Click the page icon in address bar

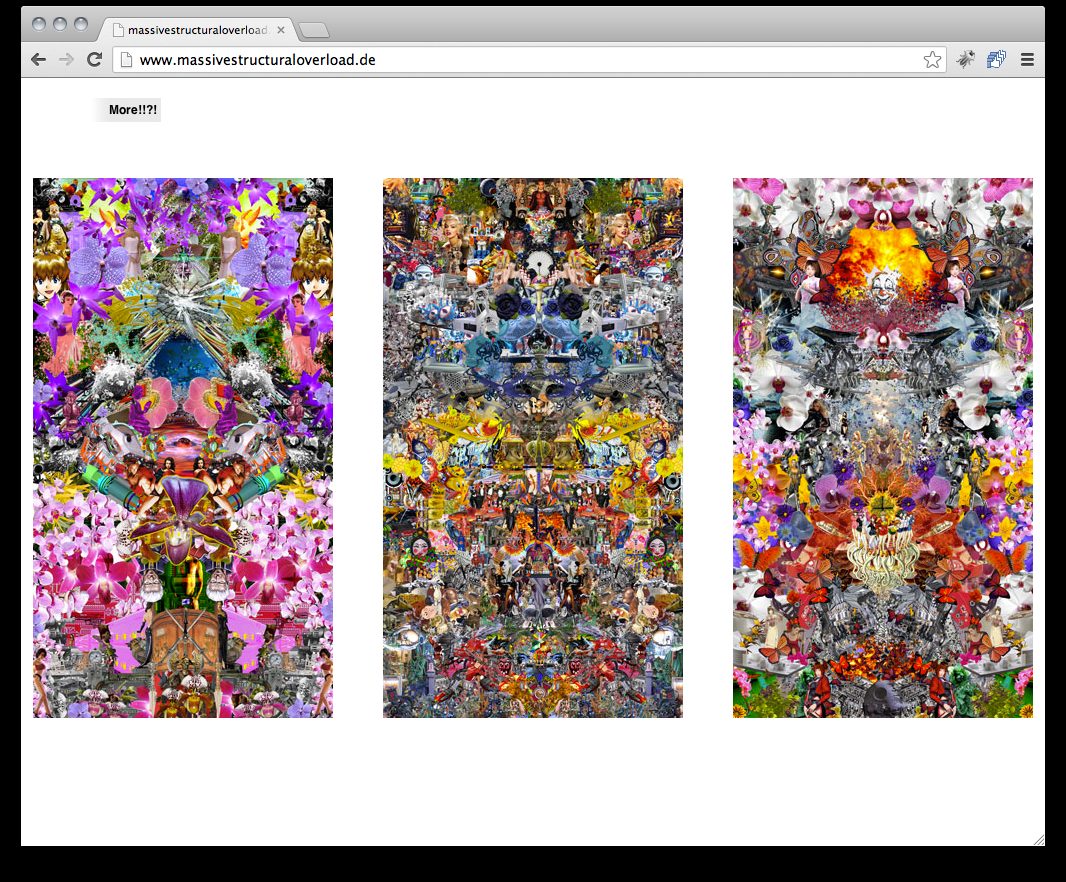pyautogui.click(x=126, y=60)
